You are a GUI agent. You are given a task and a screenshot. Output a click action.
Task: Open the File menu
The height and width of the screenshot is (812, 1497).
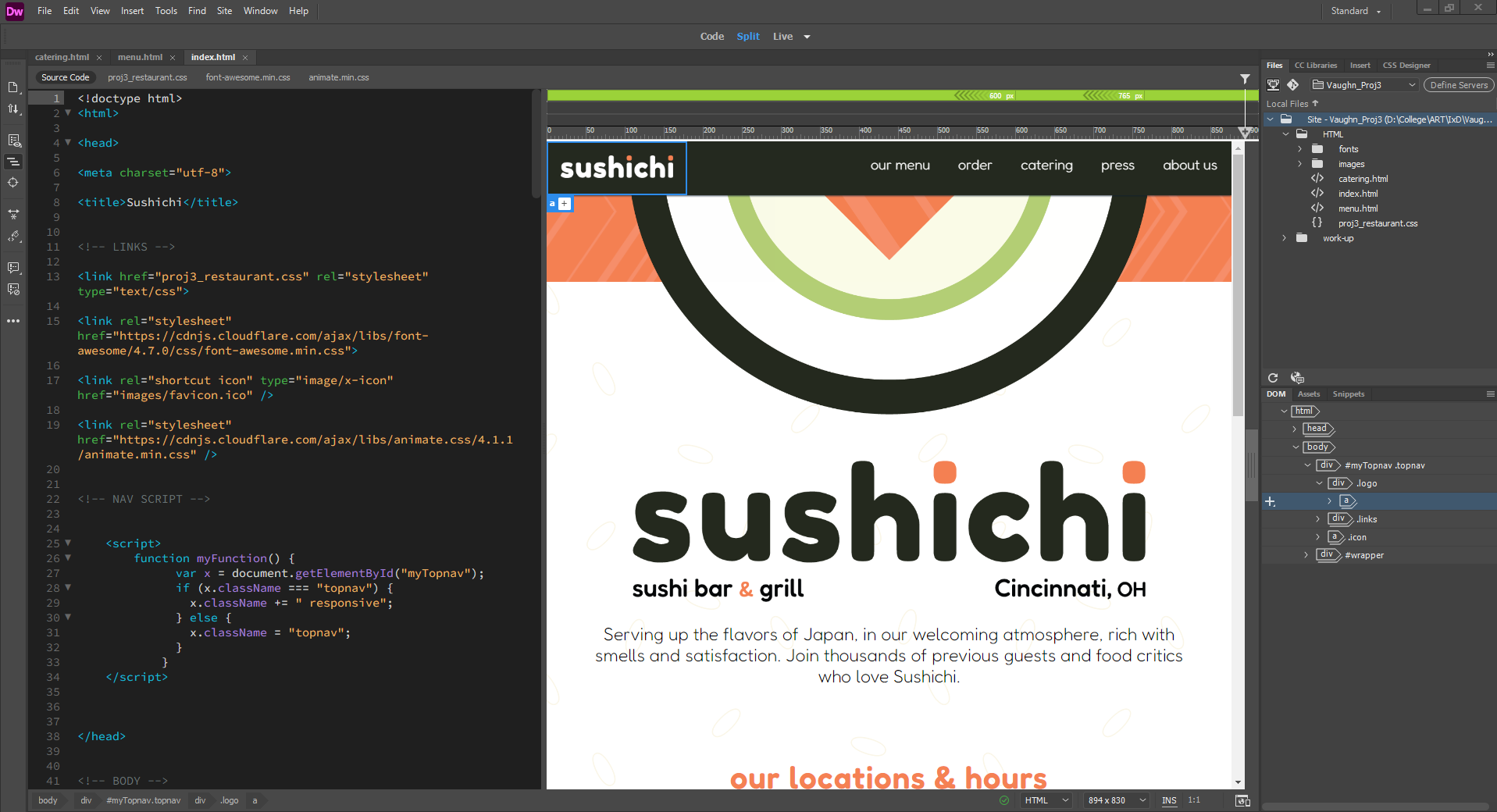pyautogui.click(x=45, y=11)
